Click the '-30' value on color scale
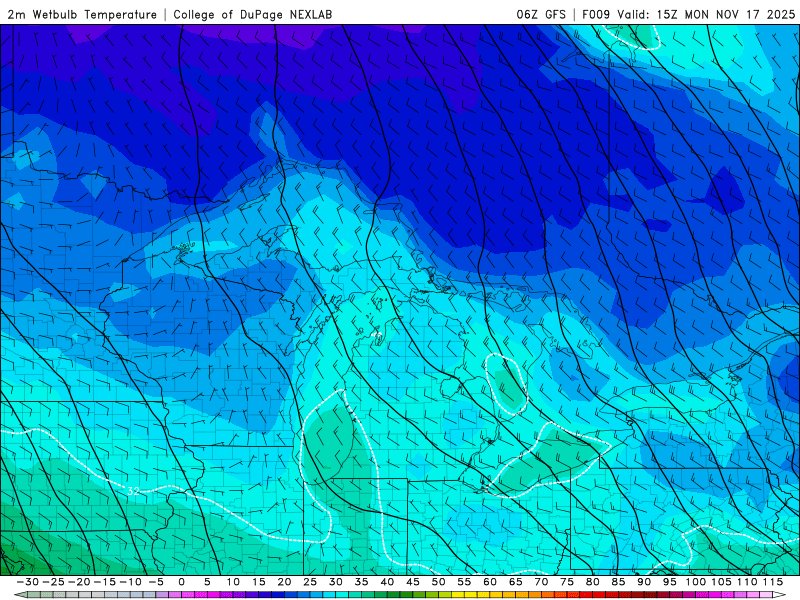This screenshot has height=600, width=800. coord(28,582)
